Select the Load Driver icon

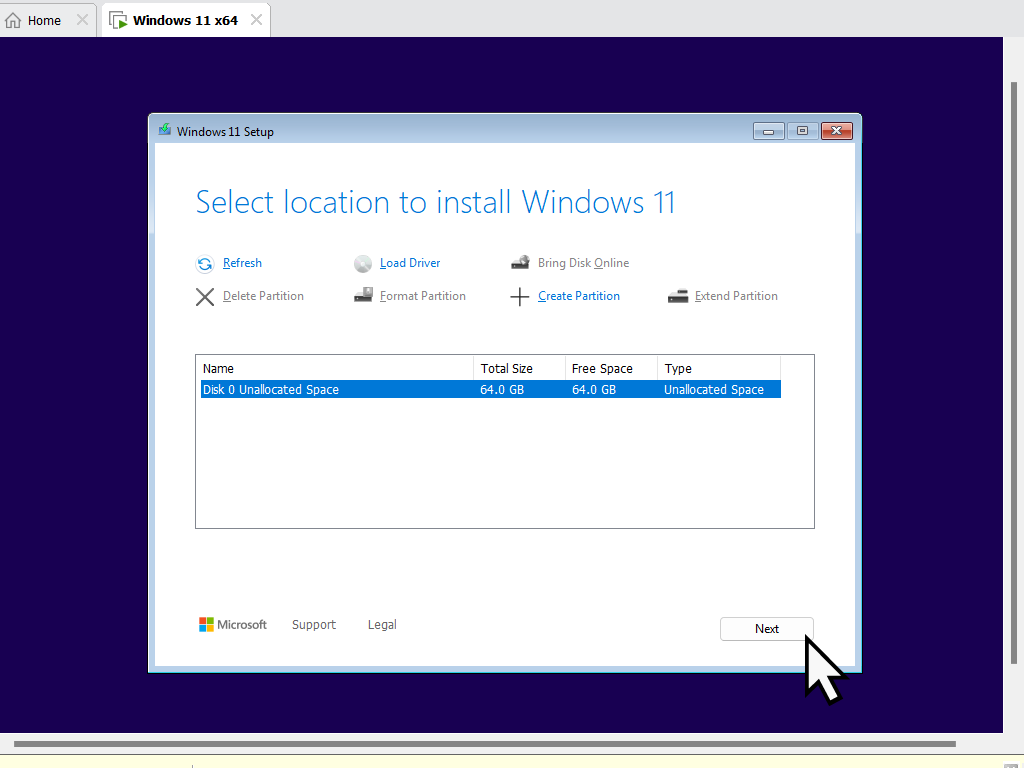[x=363, y=263]
